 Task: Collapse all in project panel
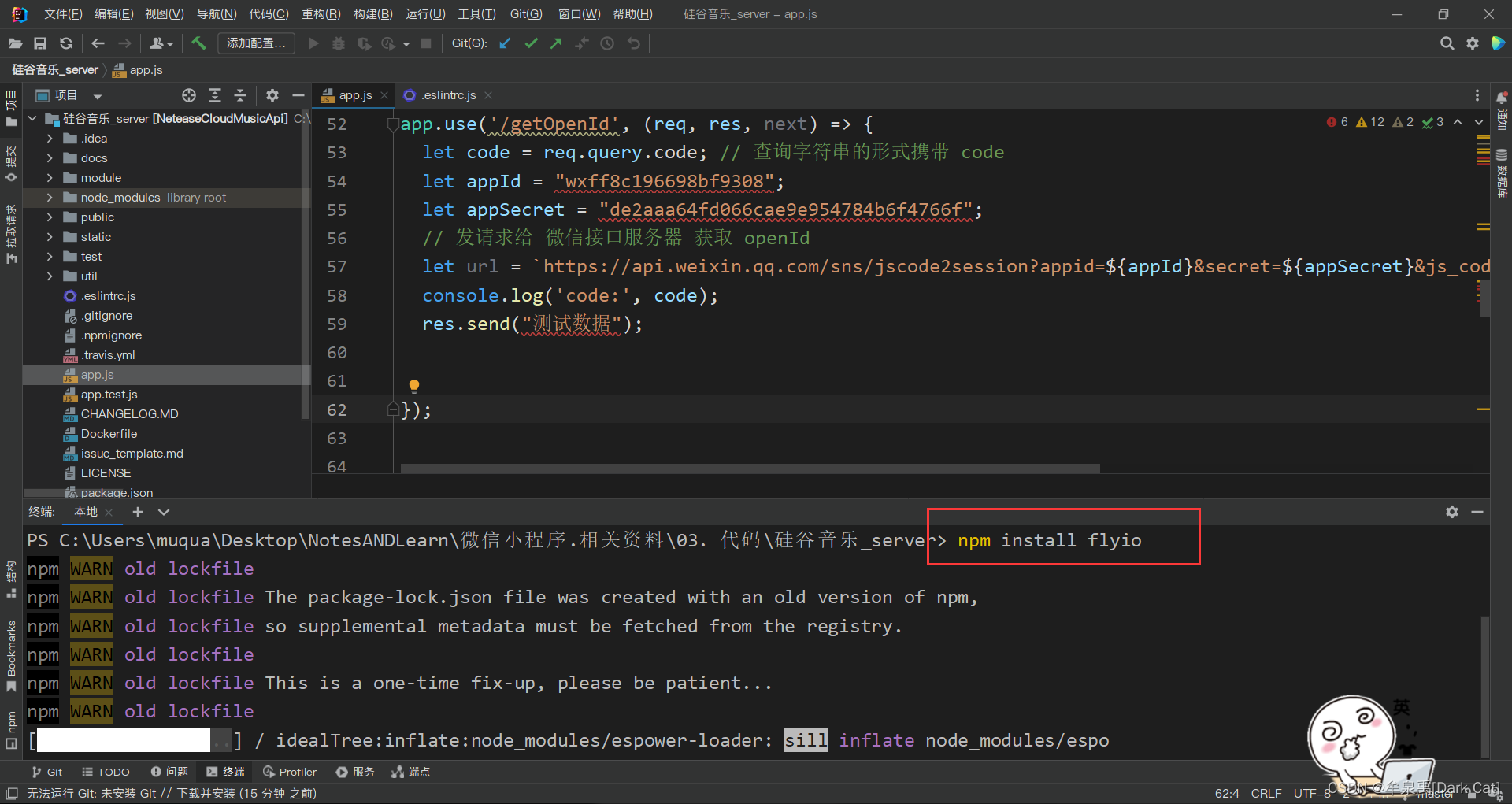coord(240,95)
